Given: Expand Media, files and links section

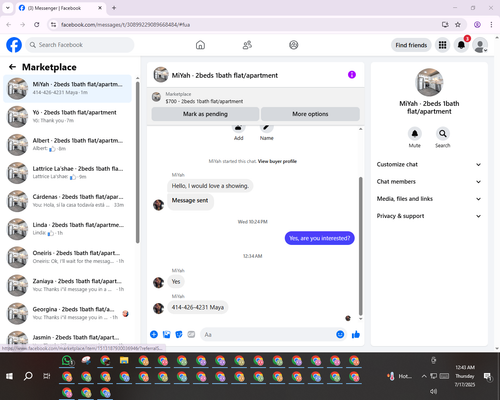Looking at the screenshot, I should point(429,199).
